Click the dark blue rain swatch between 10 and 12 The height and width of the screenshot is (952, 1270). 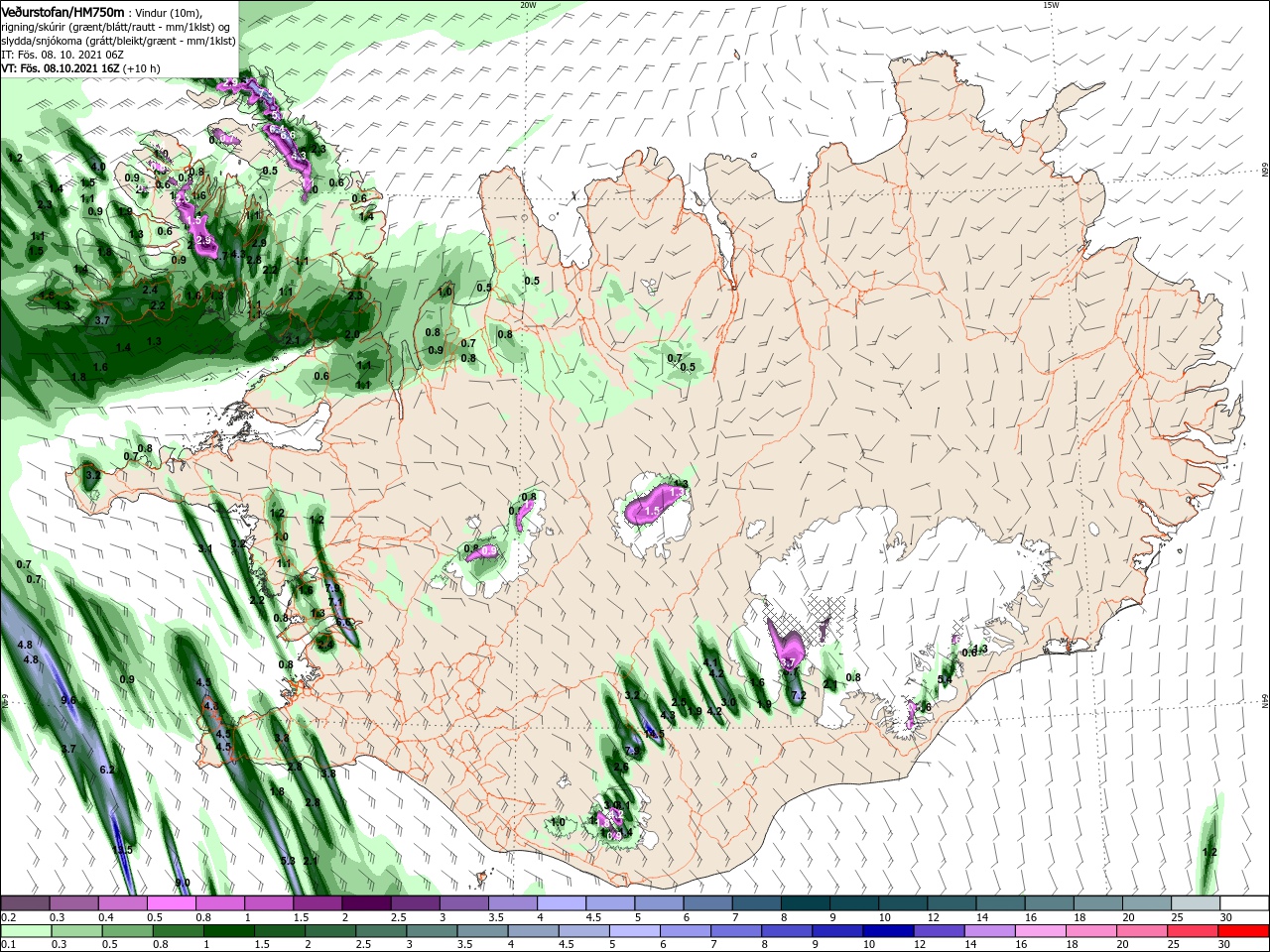coord(886,931)
